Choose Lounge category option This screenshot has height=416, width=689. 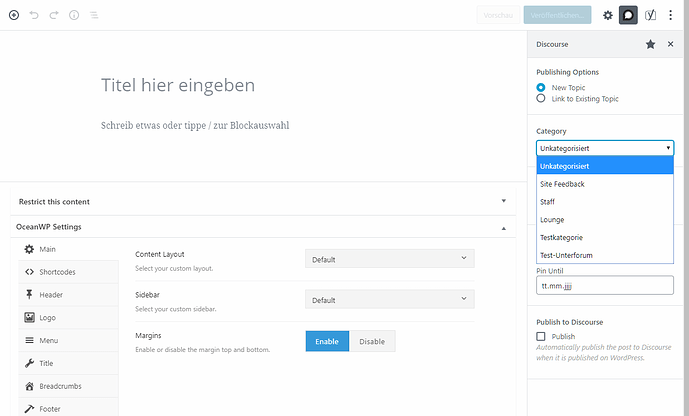point(605,220)
